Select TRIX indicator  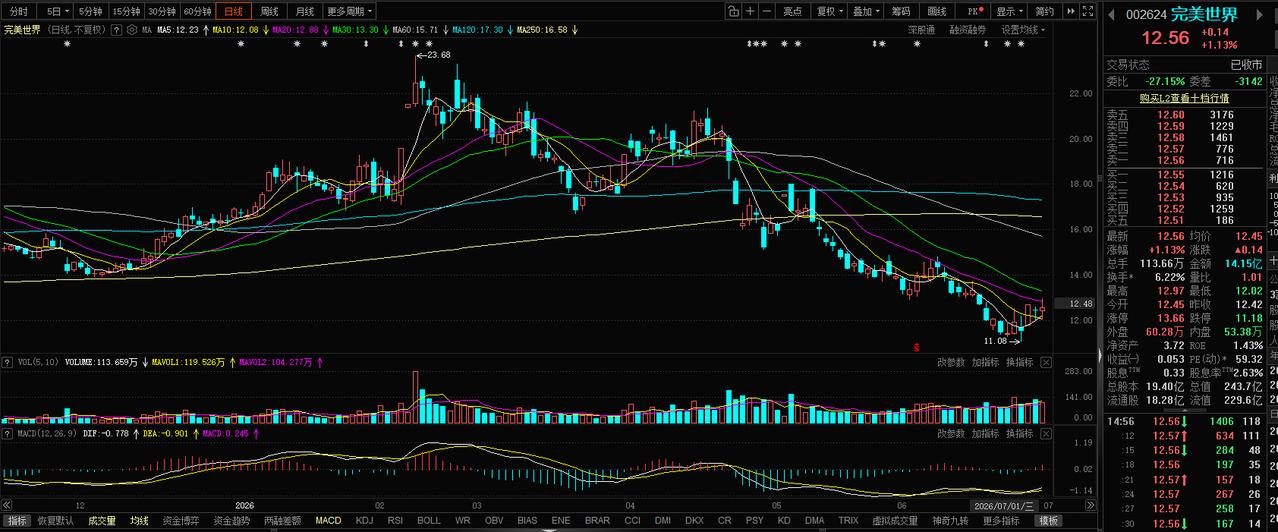click(x=848, y=521)
